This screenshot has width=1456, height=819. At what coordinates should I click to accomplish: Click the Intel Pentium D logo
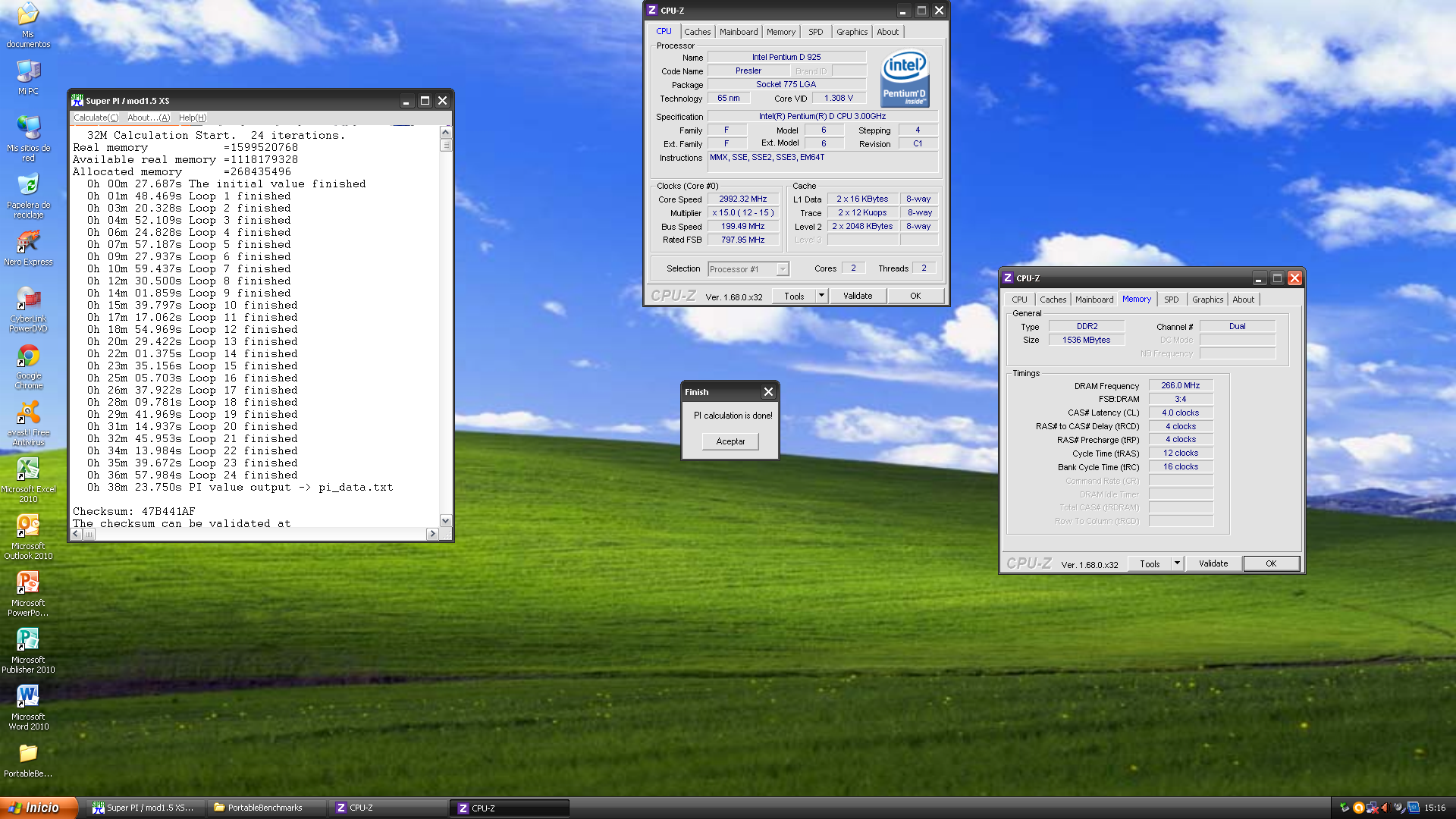[x=905, y=79]
